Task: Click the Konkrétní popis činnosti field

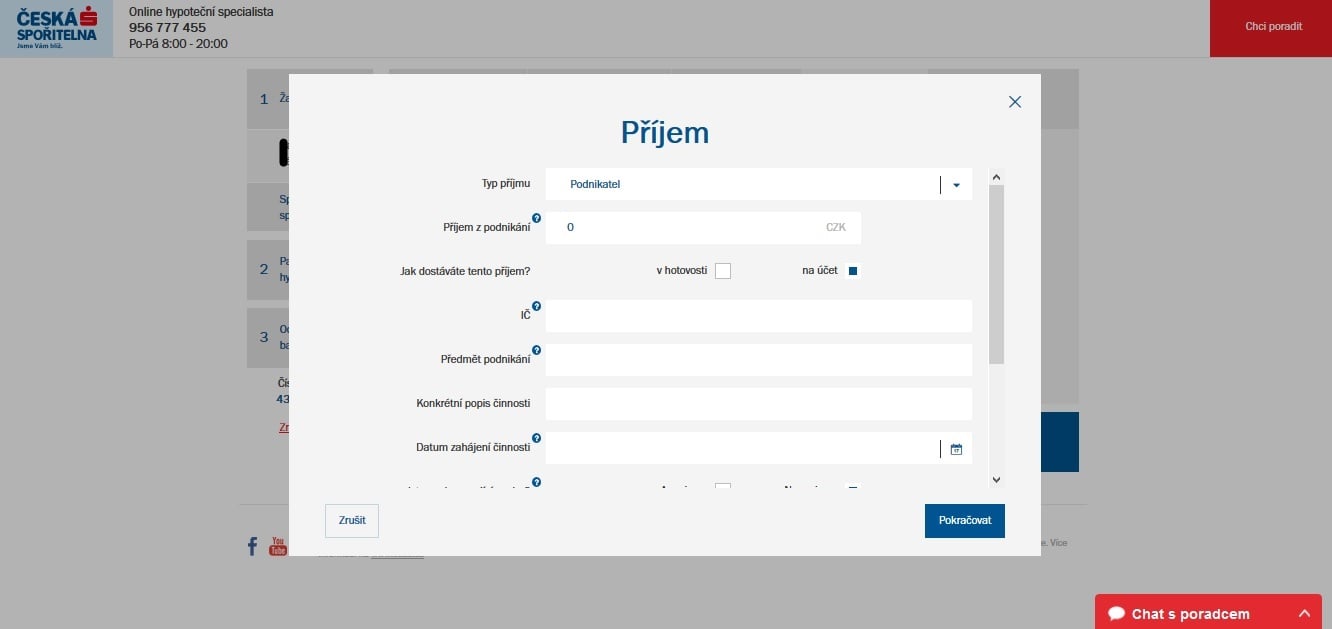Action: [x=759, y=404]
